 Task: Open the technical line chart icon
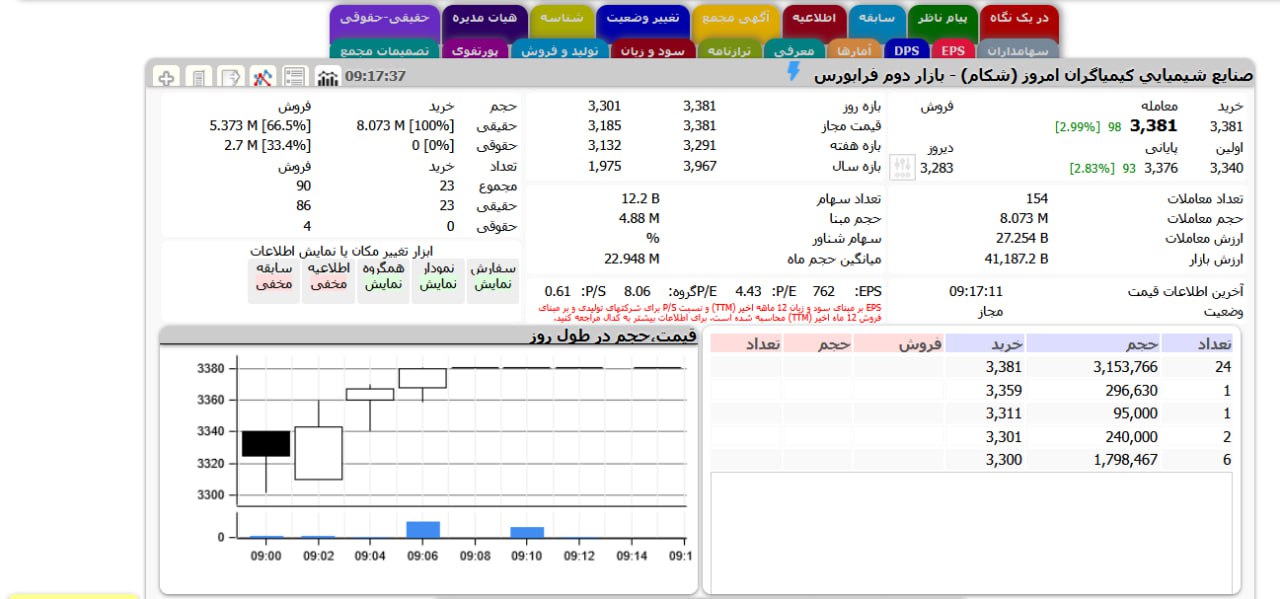point(263,77)
